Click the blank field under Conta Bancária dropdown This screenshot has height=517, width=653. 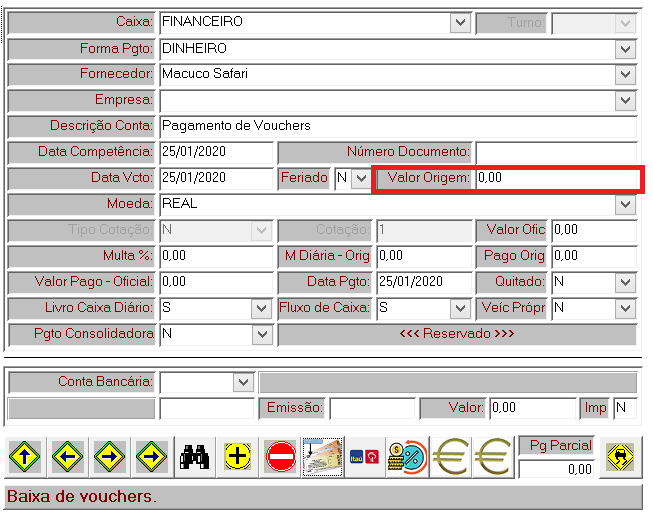[x=207, y=408]
